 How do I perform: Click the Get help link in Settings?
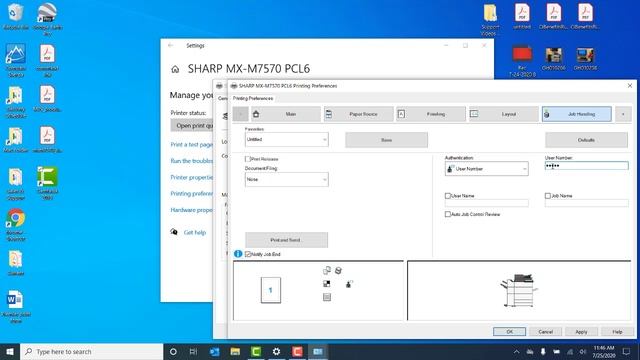point(195,232)
